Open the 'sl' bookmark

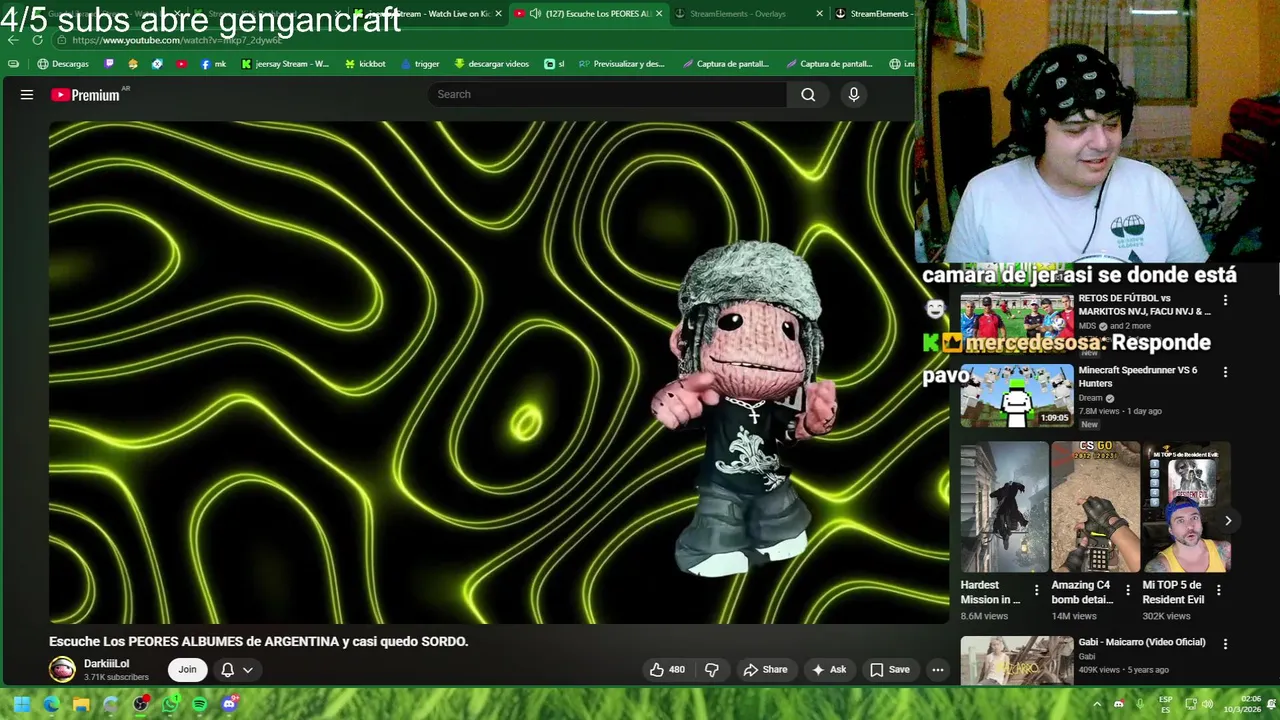[554, 64]
